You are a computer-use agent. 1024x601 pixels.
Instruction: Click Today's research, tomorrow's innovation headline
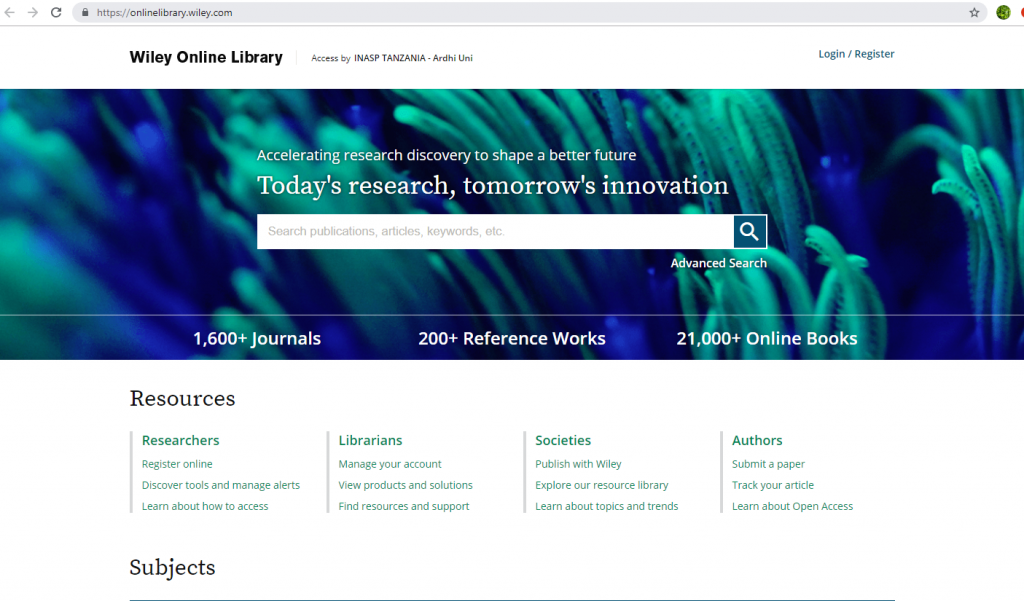pos(492,186)
